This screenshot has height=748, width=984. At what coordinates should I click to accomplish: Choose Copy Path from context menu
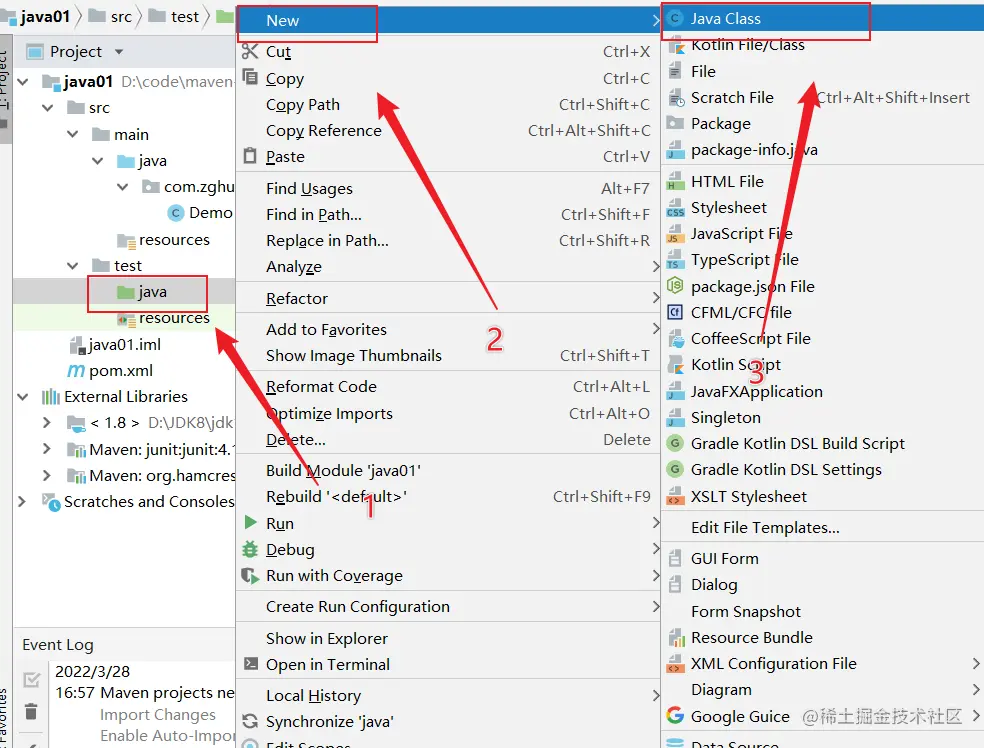pyautogui.click(x=448, y=104)
